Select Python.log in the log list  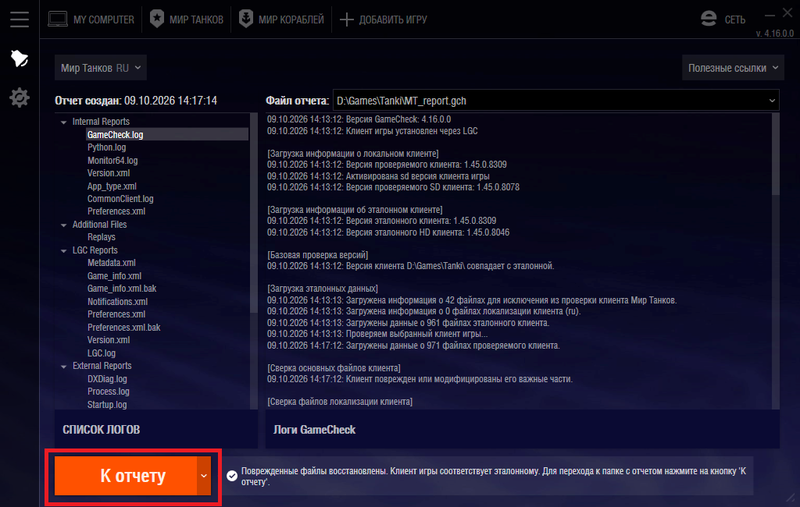point(107,147)
